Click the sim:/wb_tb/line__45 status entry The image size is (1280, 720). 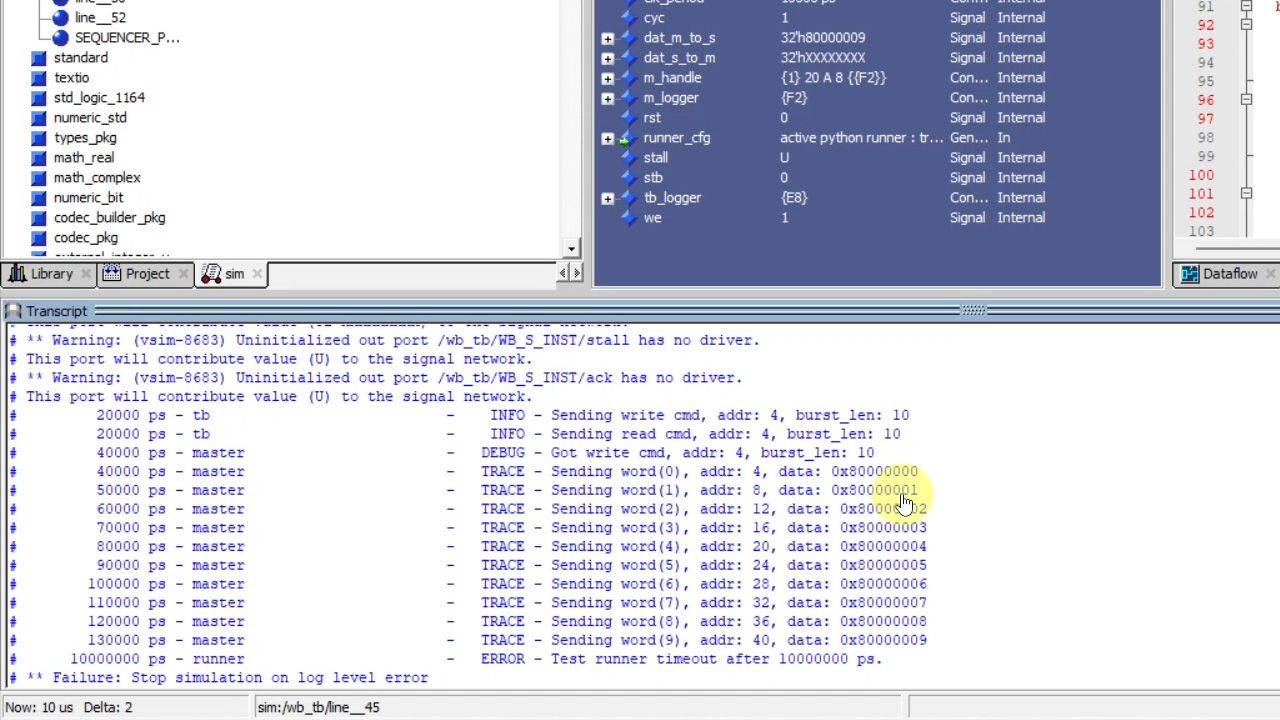(x=318, y=707)
